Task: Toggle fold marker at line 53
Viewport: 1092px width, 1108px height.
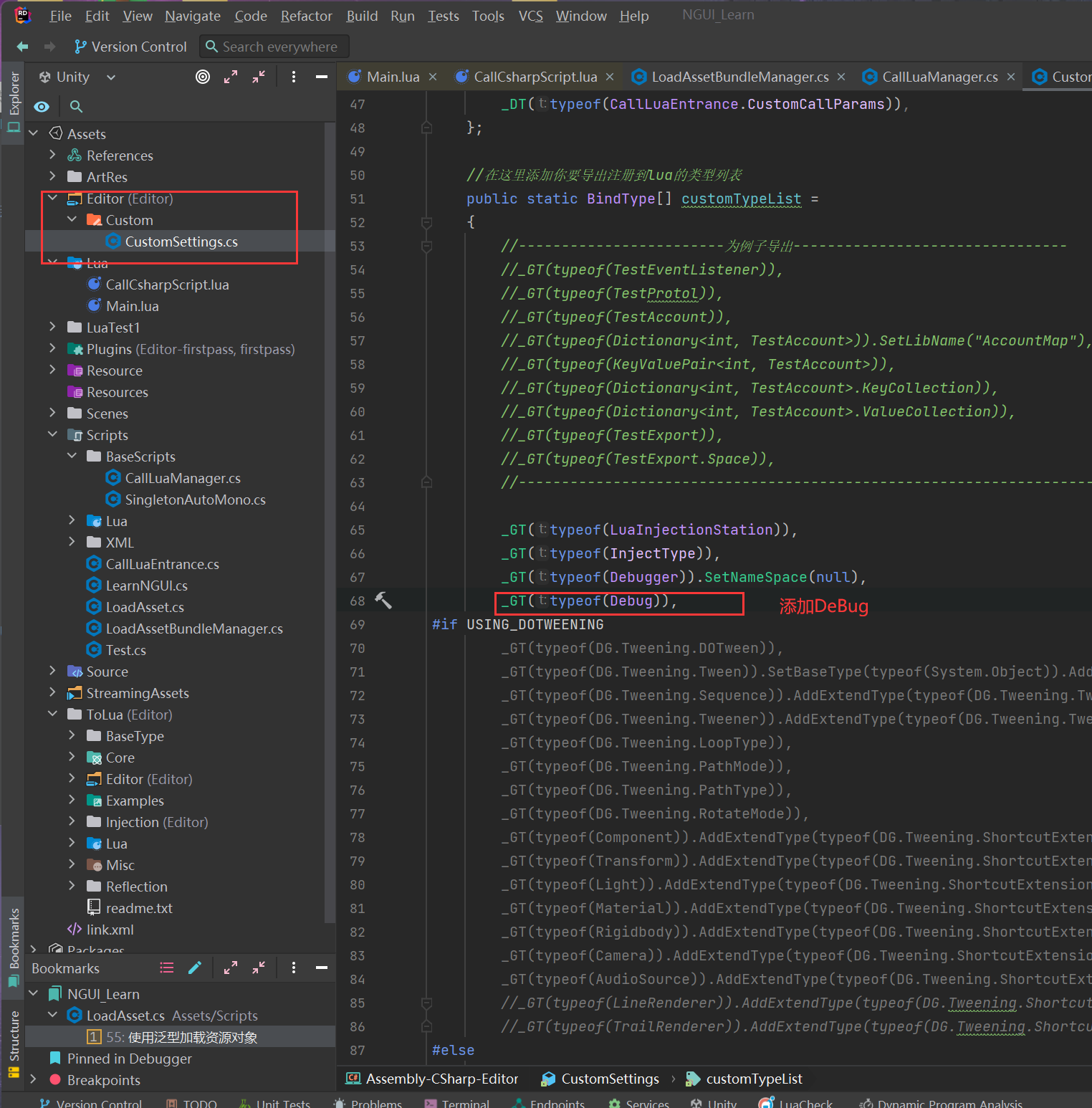Action: coord(426,246)
